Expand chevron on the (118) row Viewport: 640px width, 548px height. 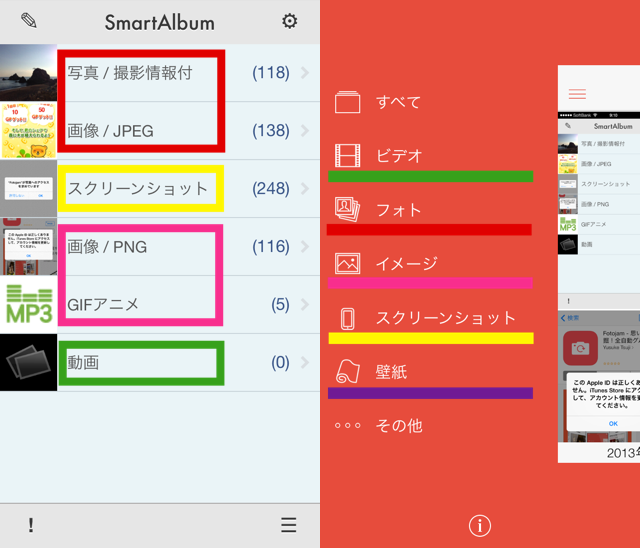point(305,73)
